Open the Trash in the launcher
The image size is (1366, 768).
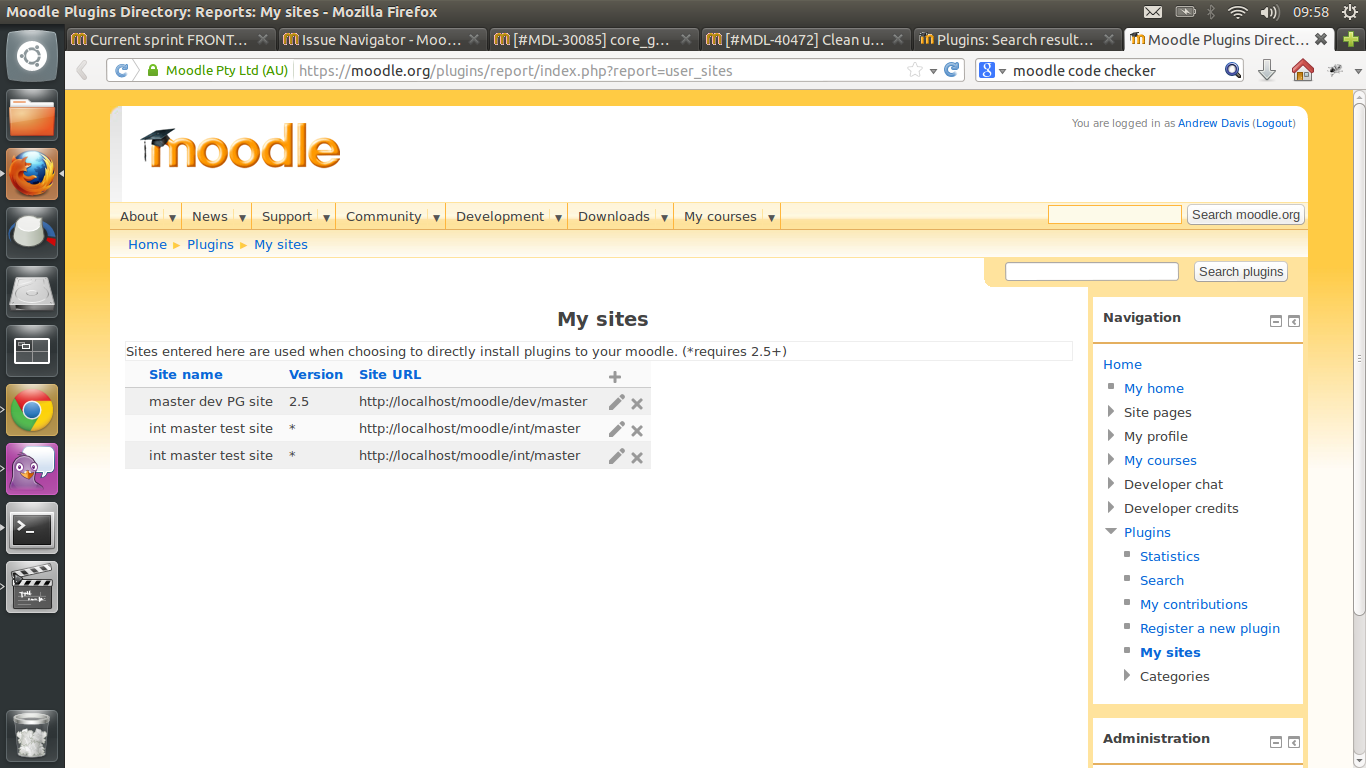(32, 736)
